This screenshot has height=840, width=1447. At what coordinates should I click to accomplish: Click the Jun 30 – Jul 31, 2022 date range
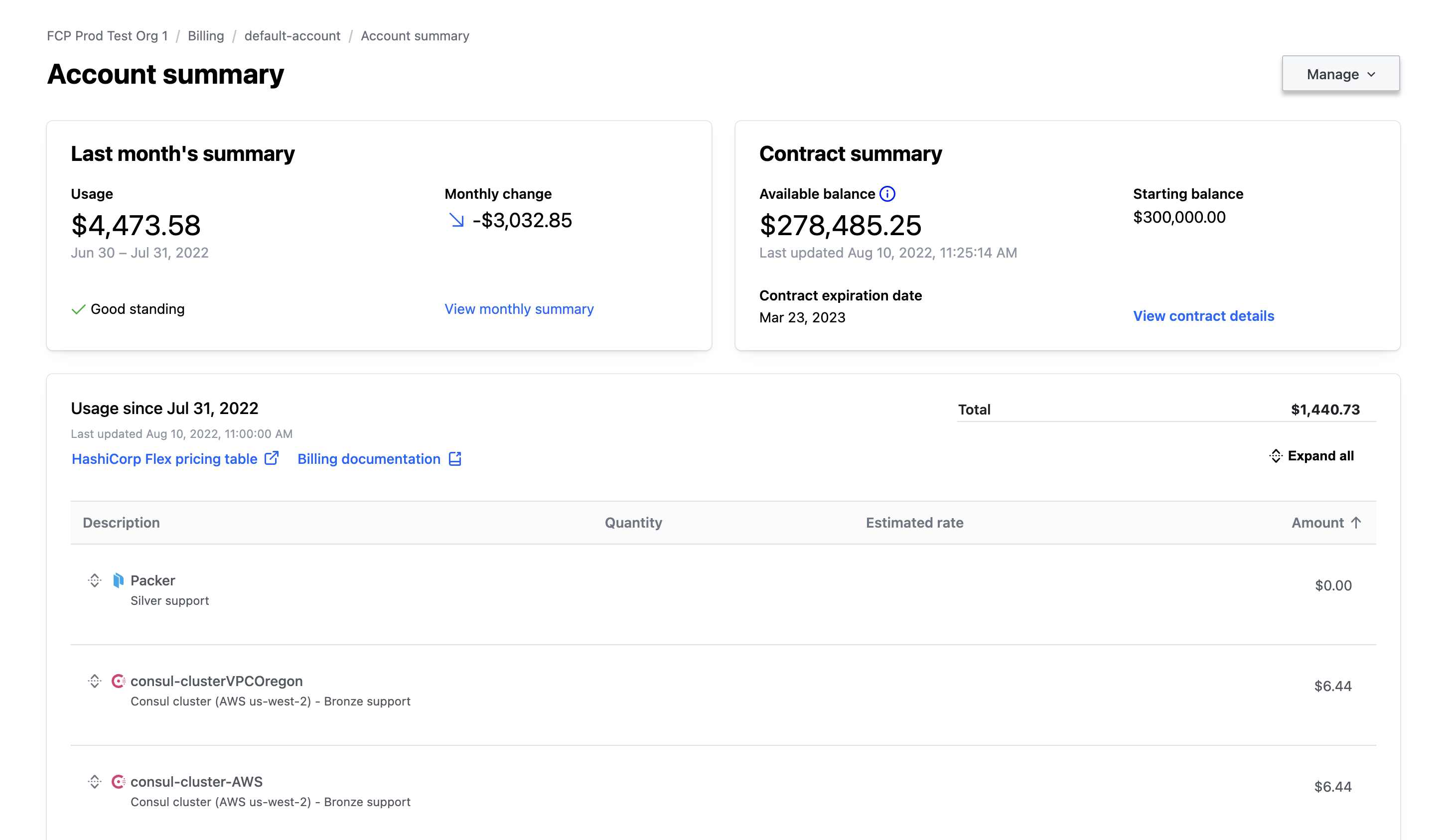click(140, 253)
